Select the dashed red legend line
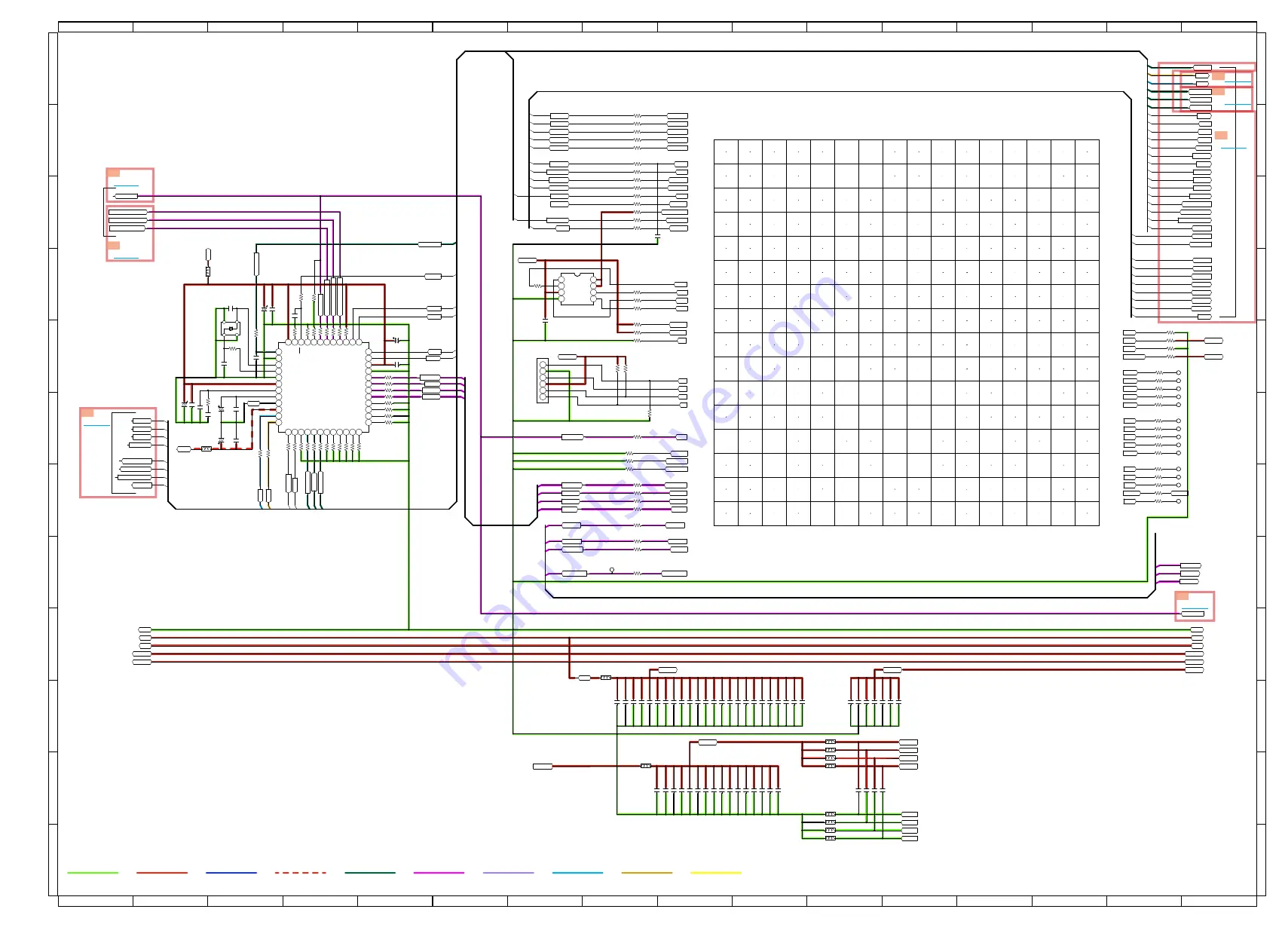The width and height of the screenshot is (1282, 952). [301, 872]
